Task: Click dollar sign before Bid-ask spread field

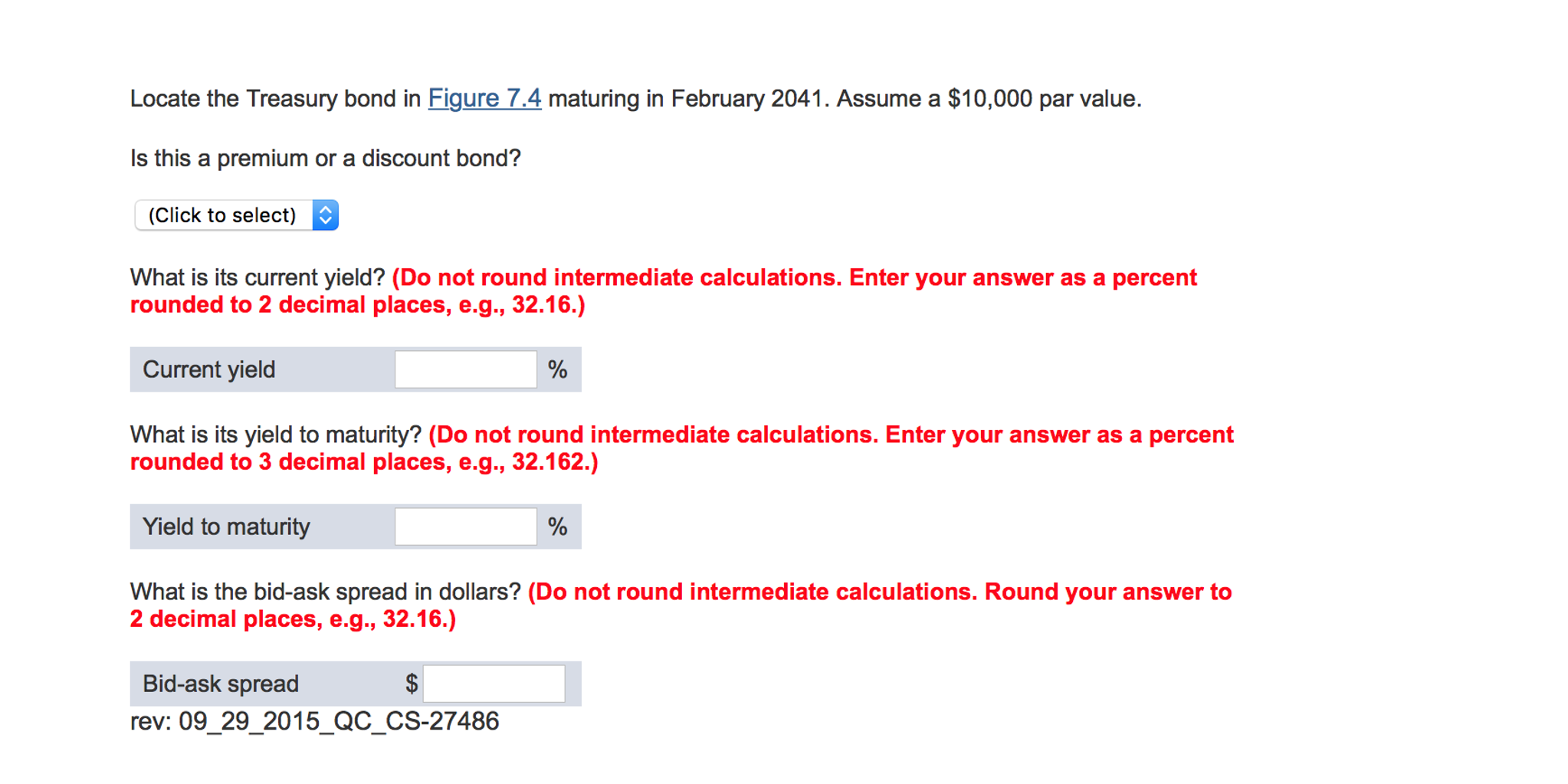Action: click(x=412, y=684)
